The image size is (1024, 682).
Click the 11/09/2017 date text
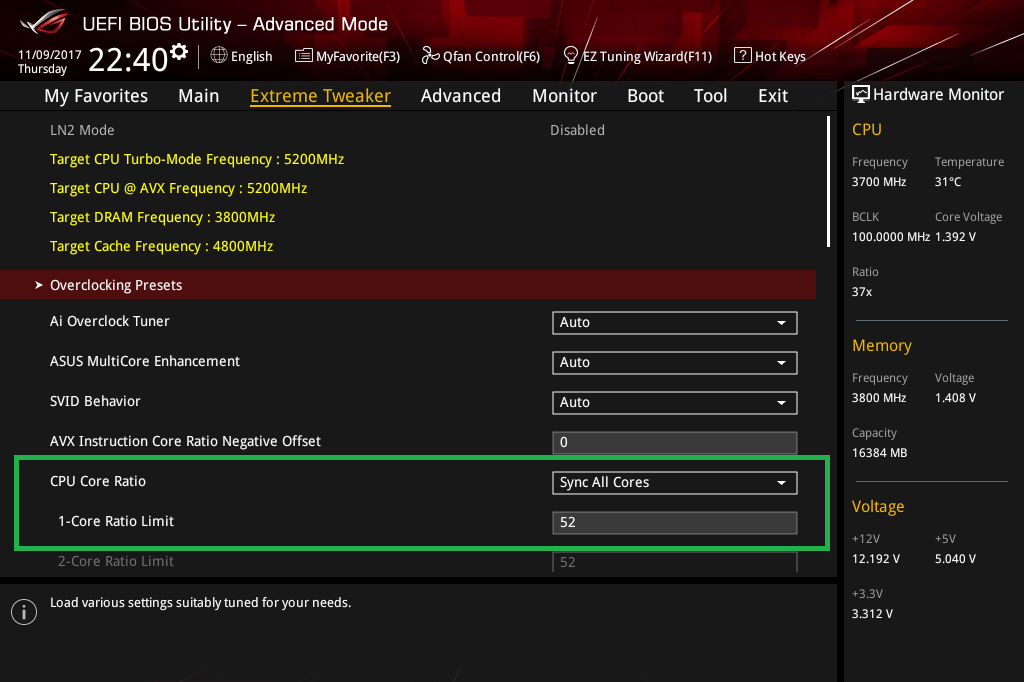[x=50, y=55]
